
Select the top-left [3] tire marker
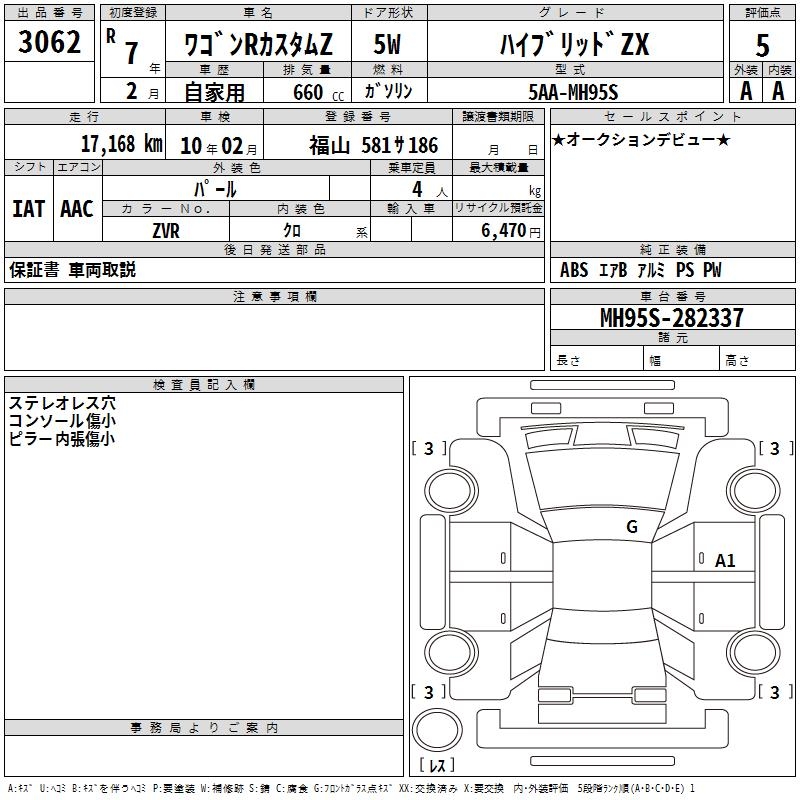(x=429, y=449)
